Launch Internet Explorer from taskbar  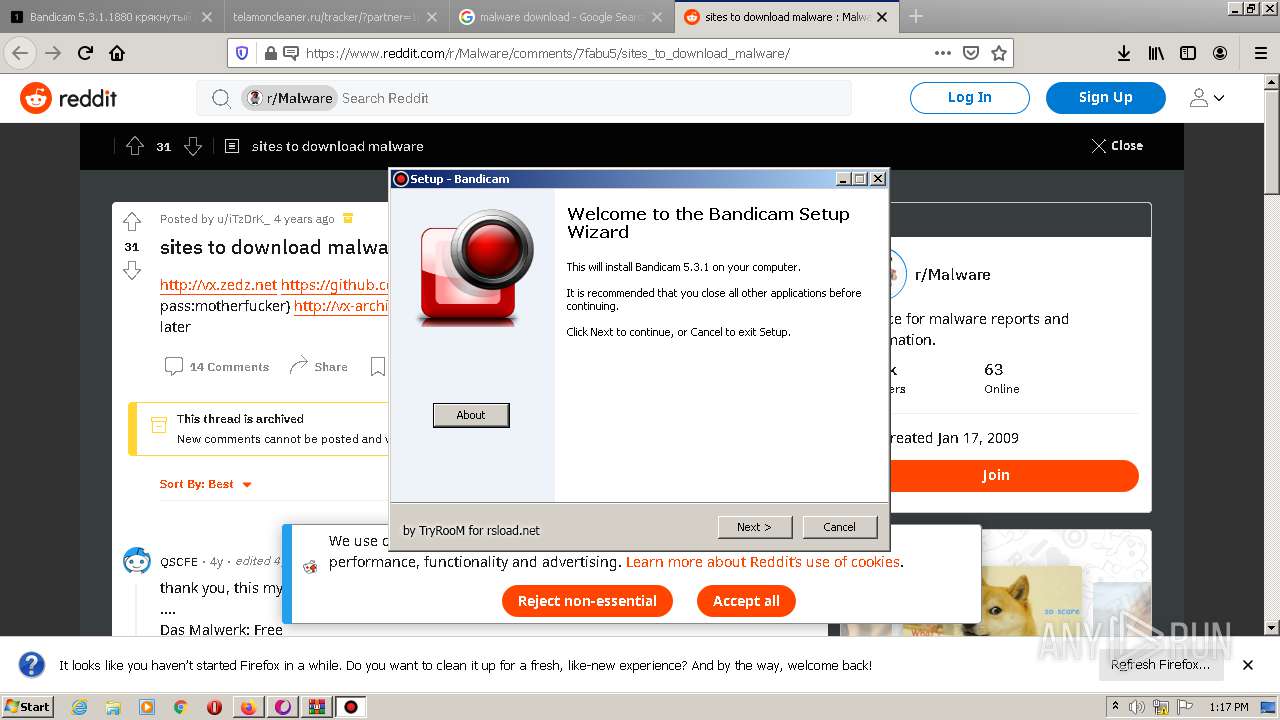point(79,707)
